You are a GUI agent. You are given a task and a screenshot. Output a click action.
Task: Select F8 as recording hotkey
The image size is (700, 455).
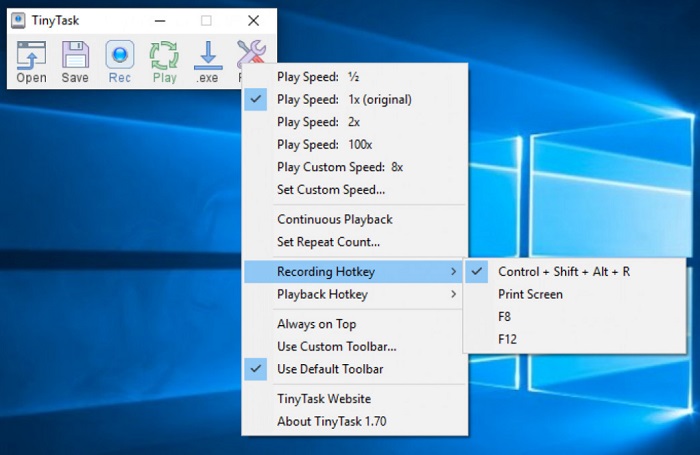[506, 317]
